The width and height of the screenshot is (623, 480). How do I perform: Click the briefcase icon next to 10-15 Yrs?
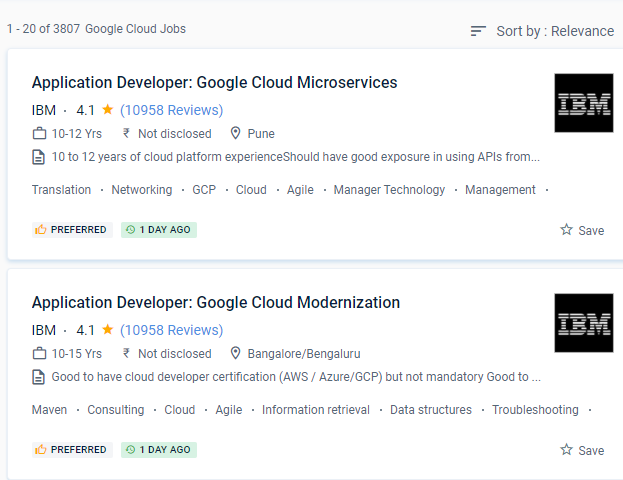point(39,353)
